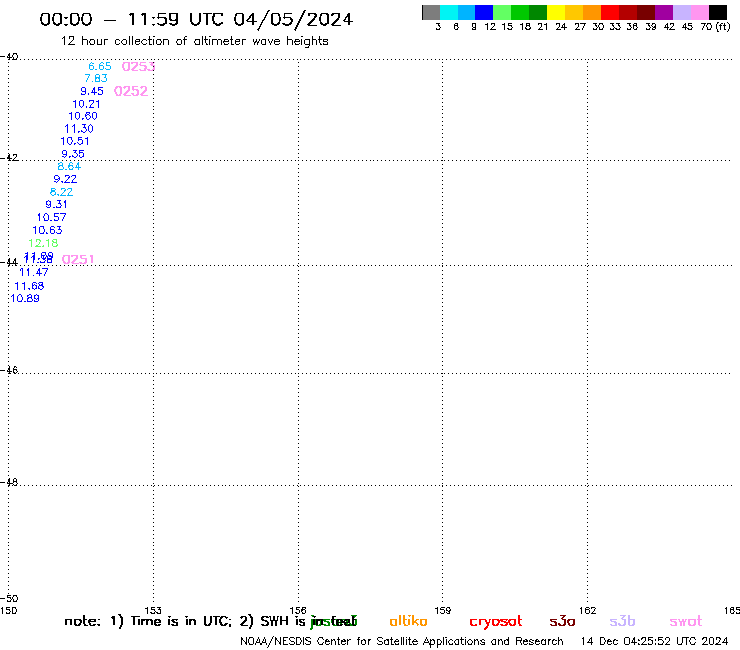Screen dimensions: 740x650
Task: Select the 11.30 wave height reading
Action: (79, 128)
